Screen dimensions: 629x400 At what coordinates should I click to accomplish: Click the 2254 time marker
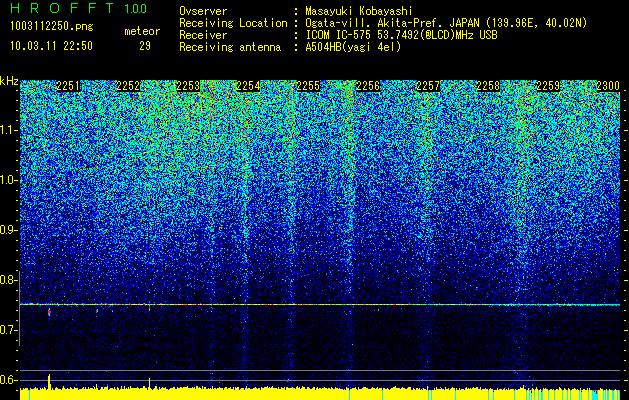(248, 86)
